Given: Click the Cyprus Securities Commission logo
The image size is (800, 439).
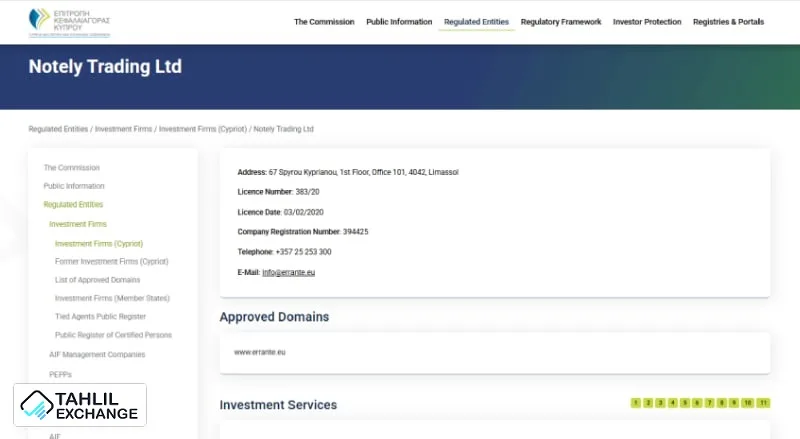Looking at the screenshot, I should [x=68, y=22].
